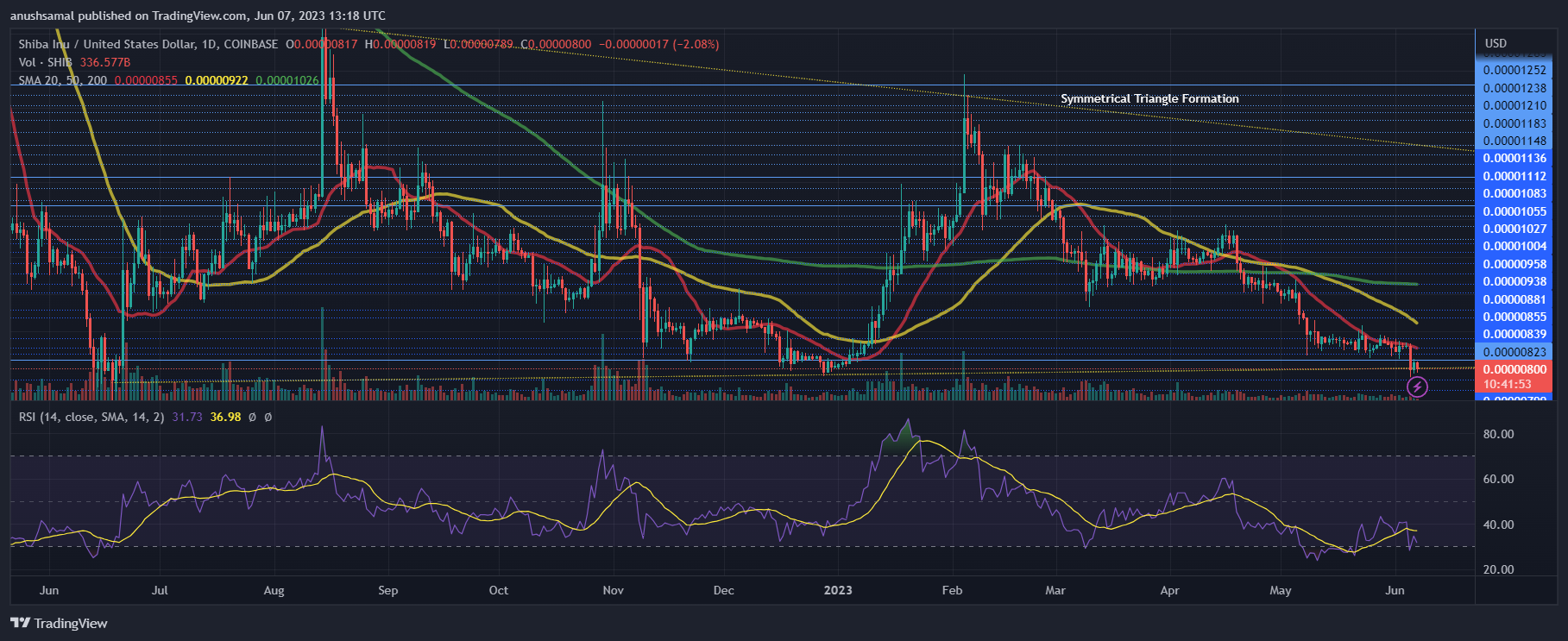Click the 10:41:53 bar countdown timer
Image resolution: width=1568 pixels, height=641 pixels.
click(x=1508, y=385)
